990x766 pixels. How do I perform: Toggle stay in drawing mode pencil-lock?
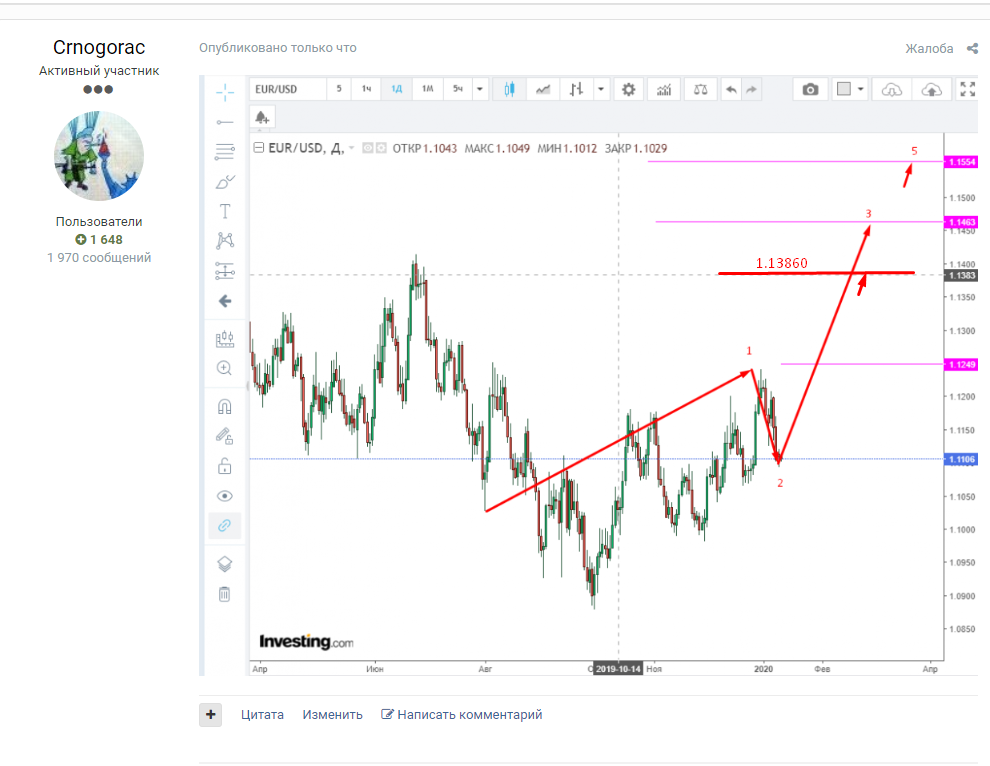[x=225, y=436]
